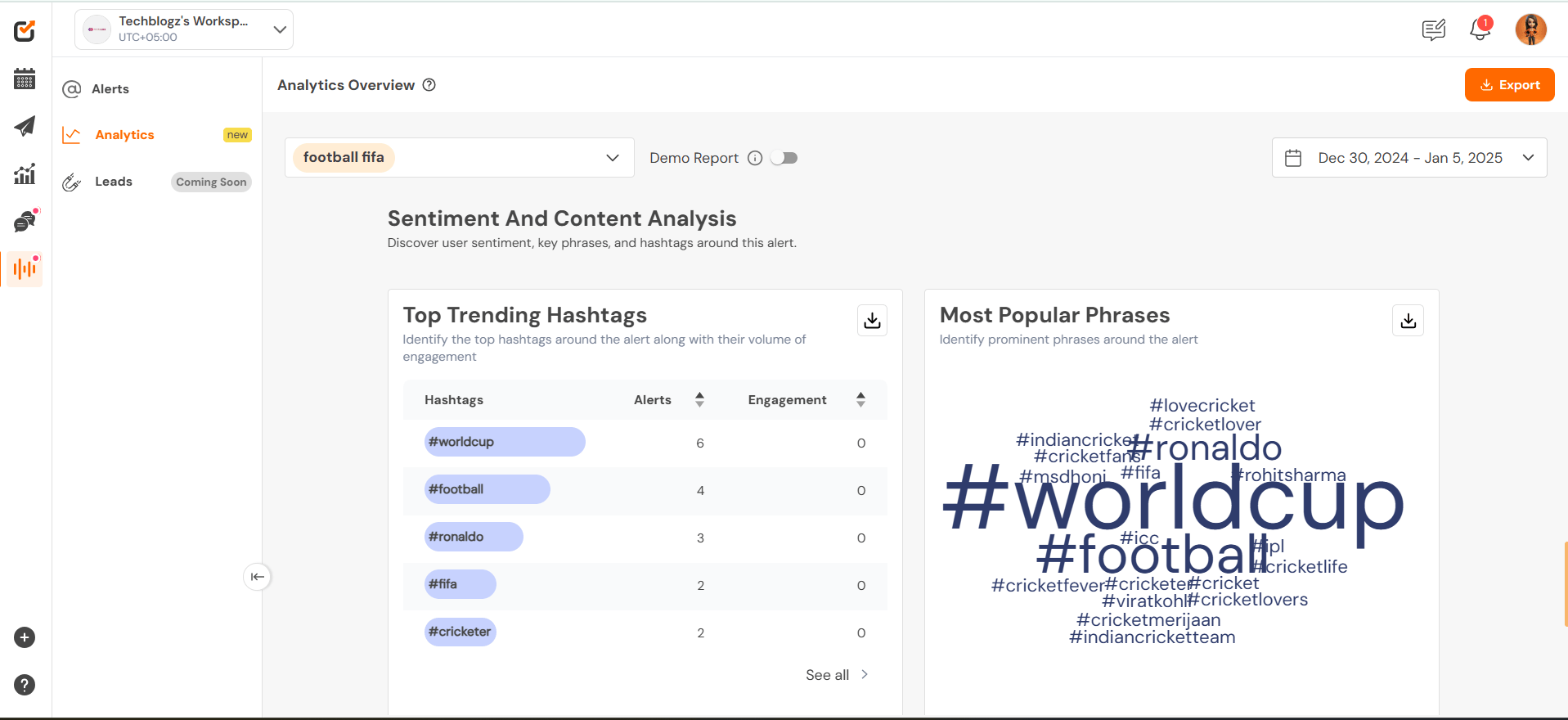Select the Leads menu item
The image size is (1568, 720).
point(114,182)
